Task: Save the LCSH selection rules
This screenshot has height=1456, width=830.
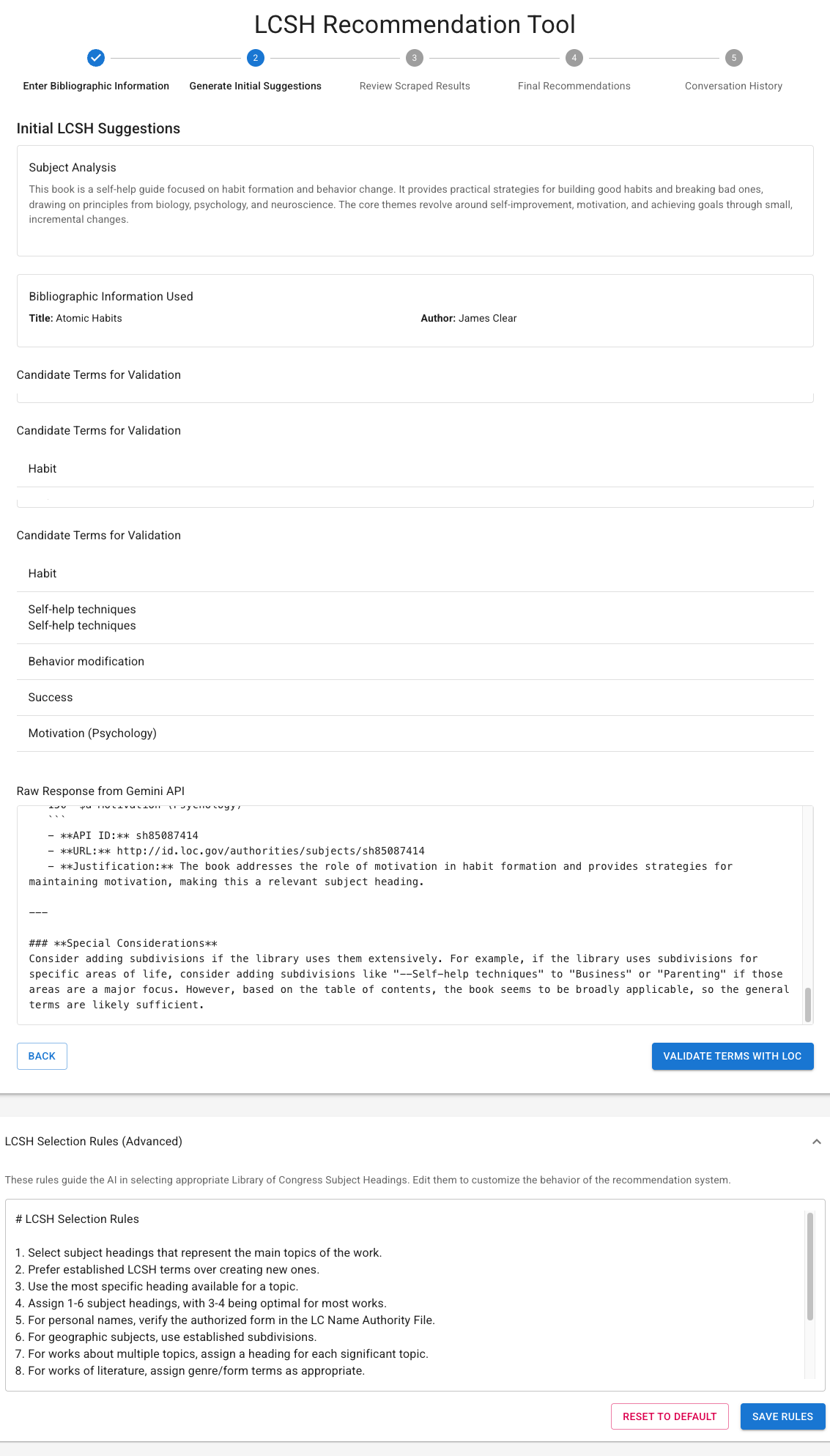Action: (x=782, y=1416)
